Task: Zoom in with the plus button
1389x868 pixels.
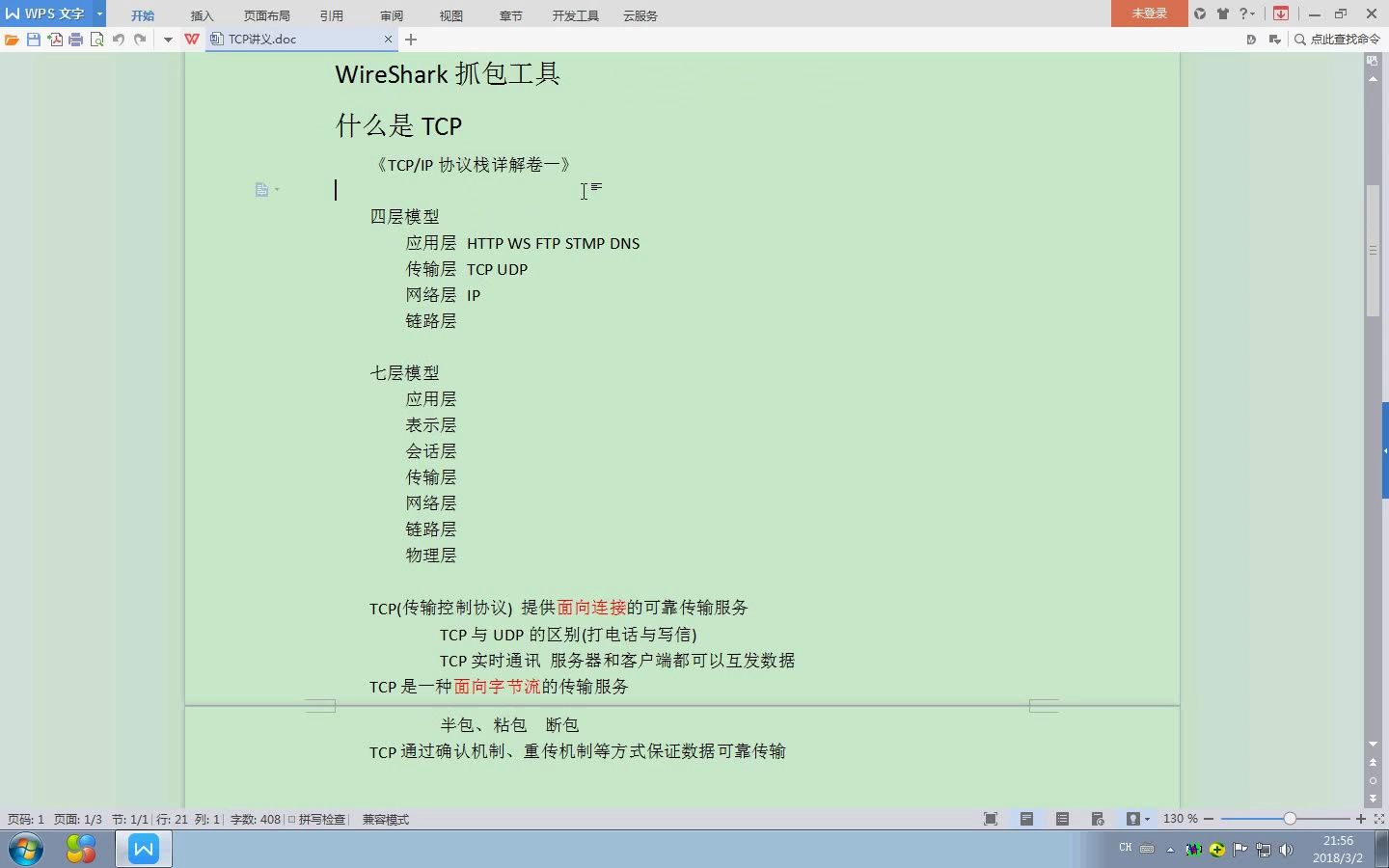Action: pos(1361,819)
